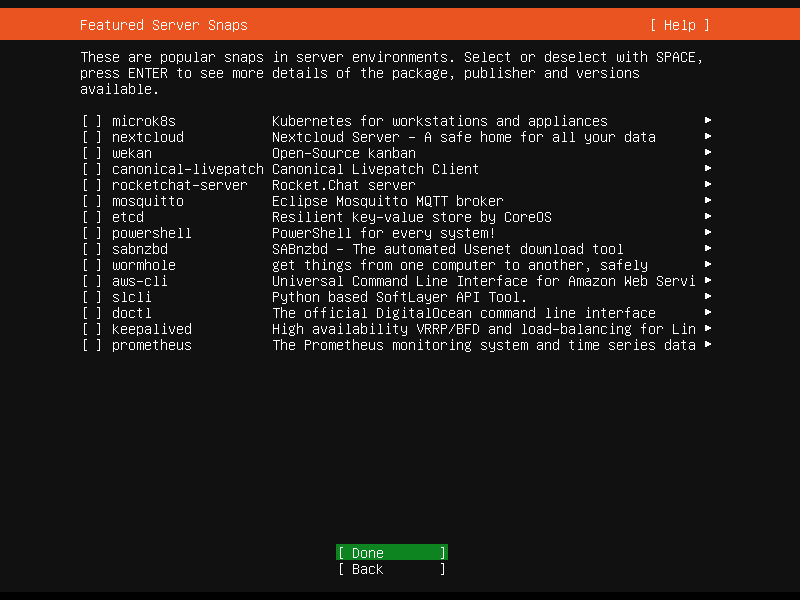Expand details arrow for wormhole row
Screen dimensions: 800x600
(708, 264)
